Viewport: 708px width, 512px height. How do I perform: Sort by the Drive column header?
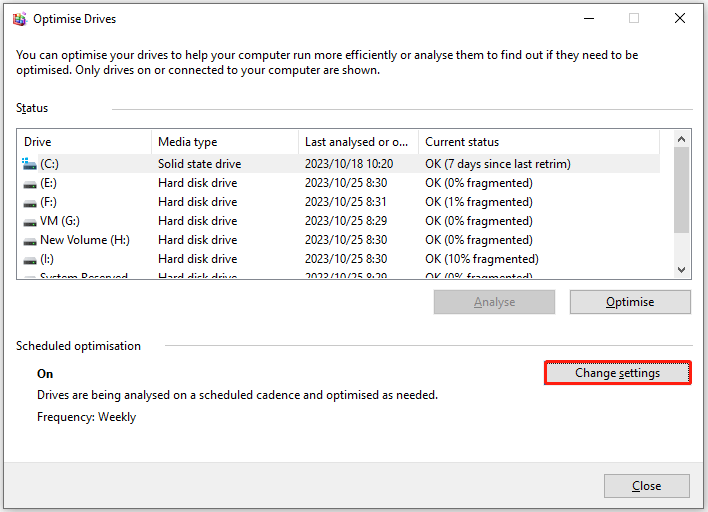(84, 142)
